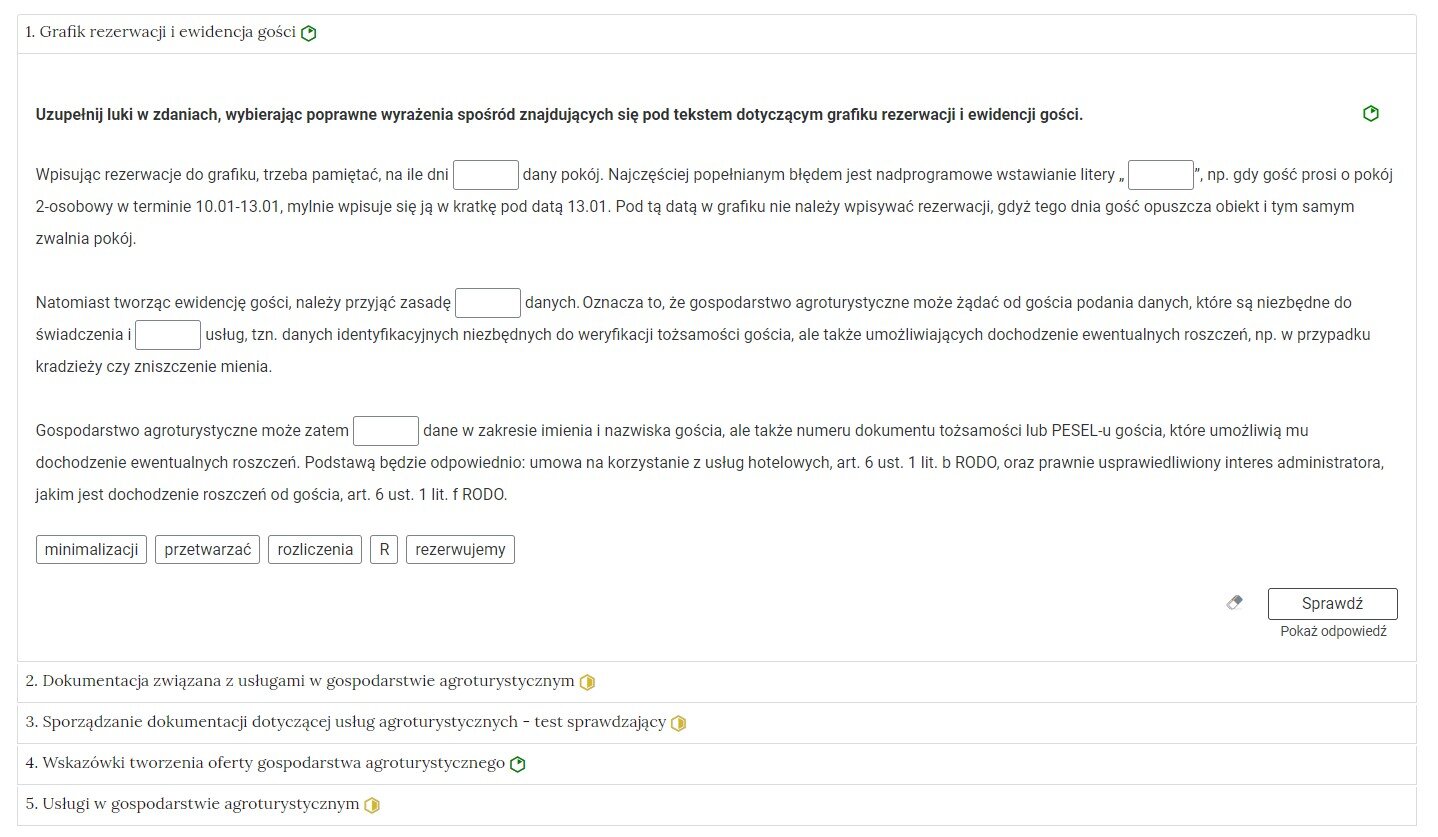The width and height of the screenshot is (1438, 837).
Task: Expand section 5 Usługi w gospodarstwie
Action: (x=192, y=804)
